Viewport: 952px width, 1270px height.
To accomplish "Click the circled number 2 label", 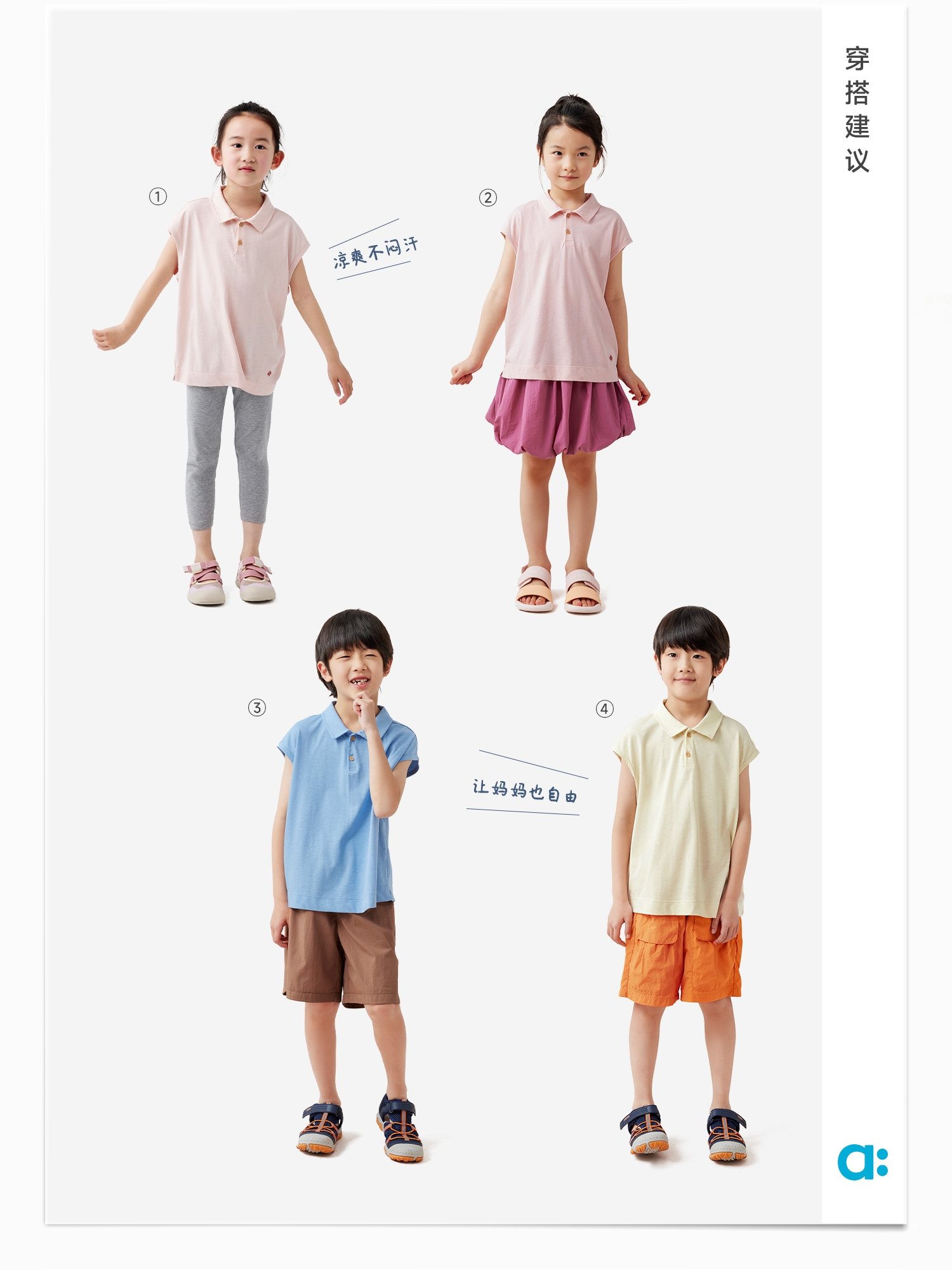I will [487, 197].
